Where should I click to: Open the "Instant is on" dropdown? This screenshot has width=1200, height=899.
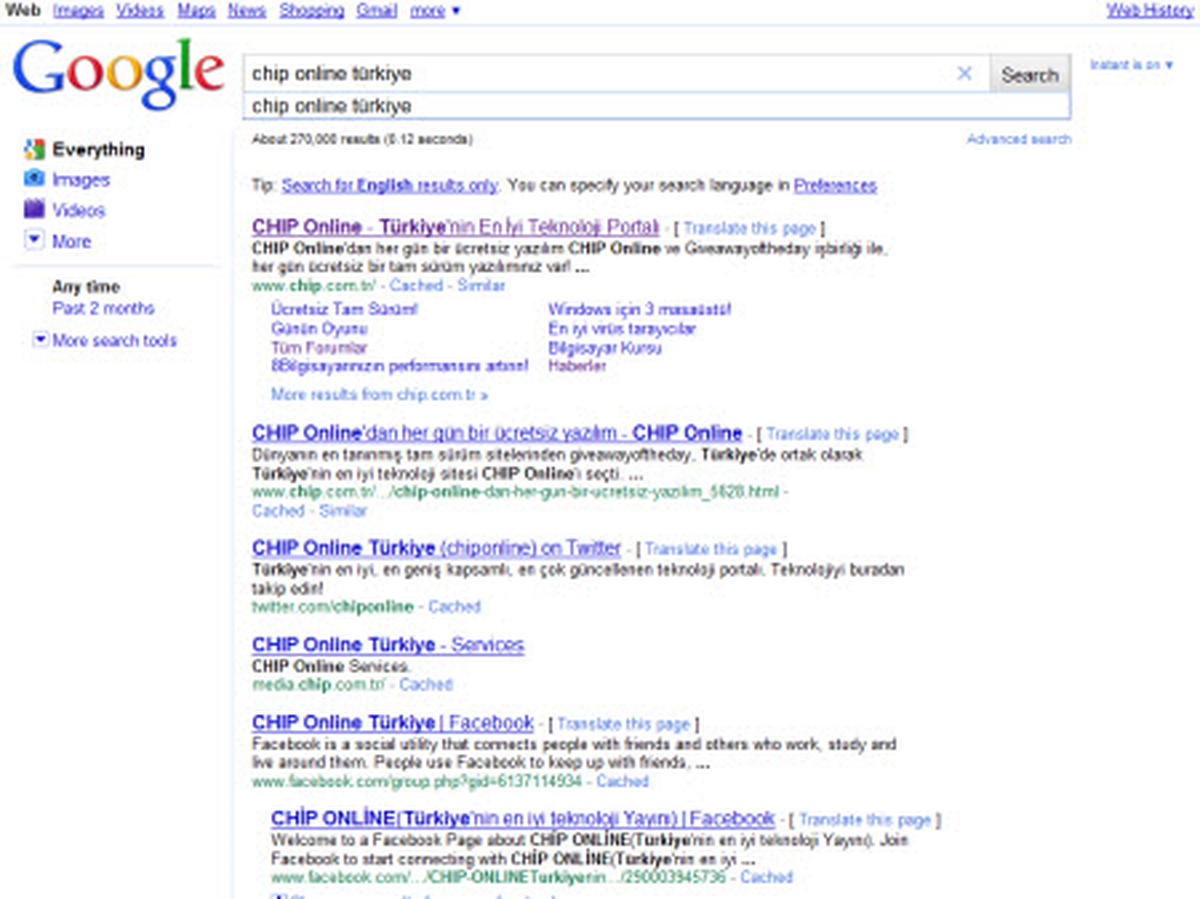point(1130,62)
